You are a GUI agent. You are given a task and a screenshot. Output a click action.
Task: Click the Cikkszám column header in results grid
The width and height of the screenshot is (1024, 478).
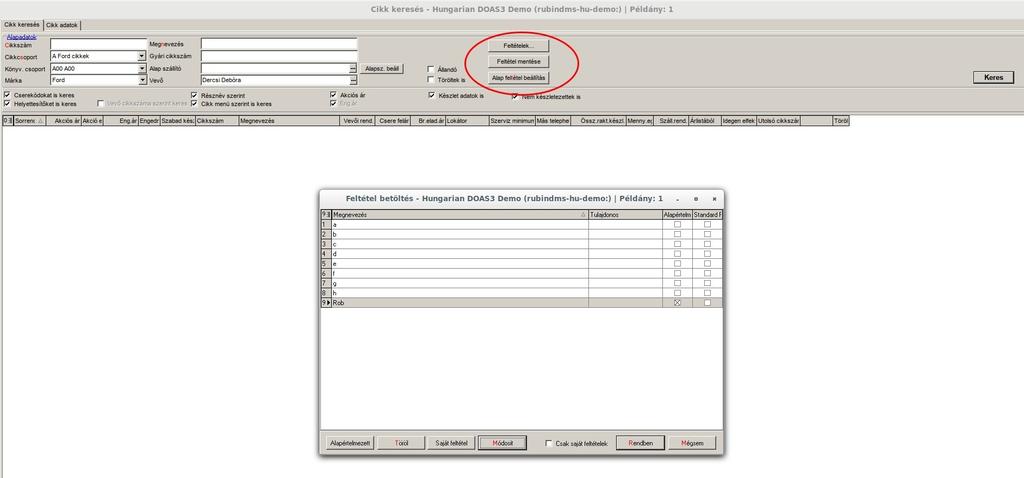click(217, 121)
